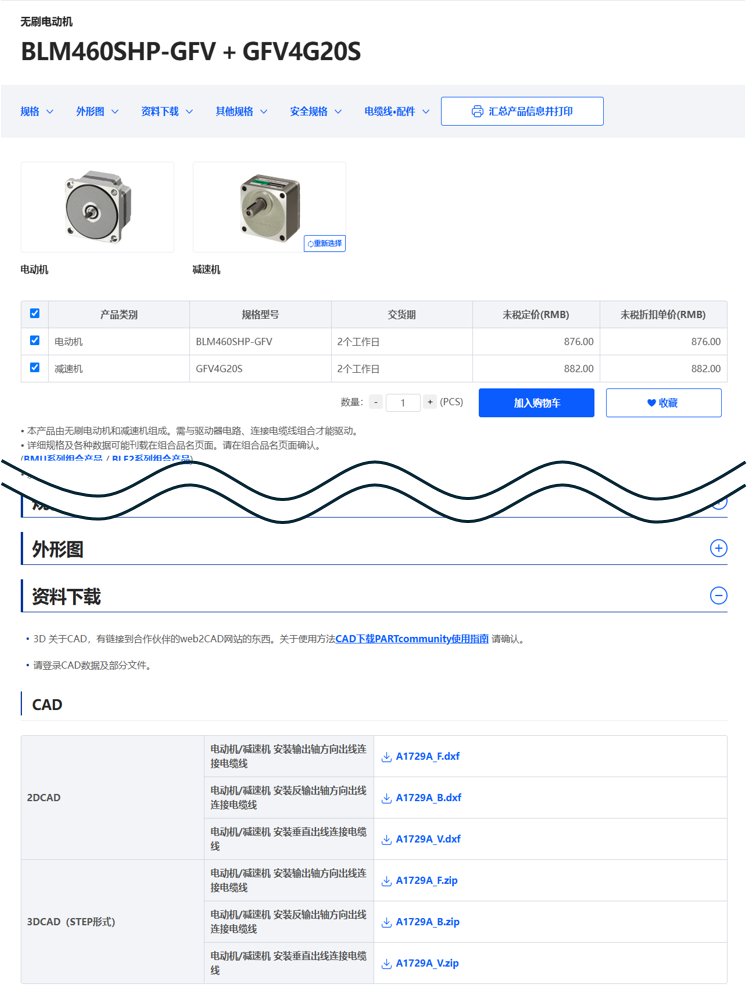The height and width of the screenshot is (990, 747).
Task: Click download icon for A1729A_V.zip
Action: (386, 963)
